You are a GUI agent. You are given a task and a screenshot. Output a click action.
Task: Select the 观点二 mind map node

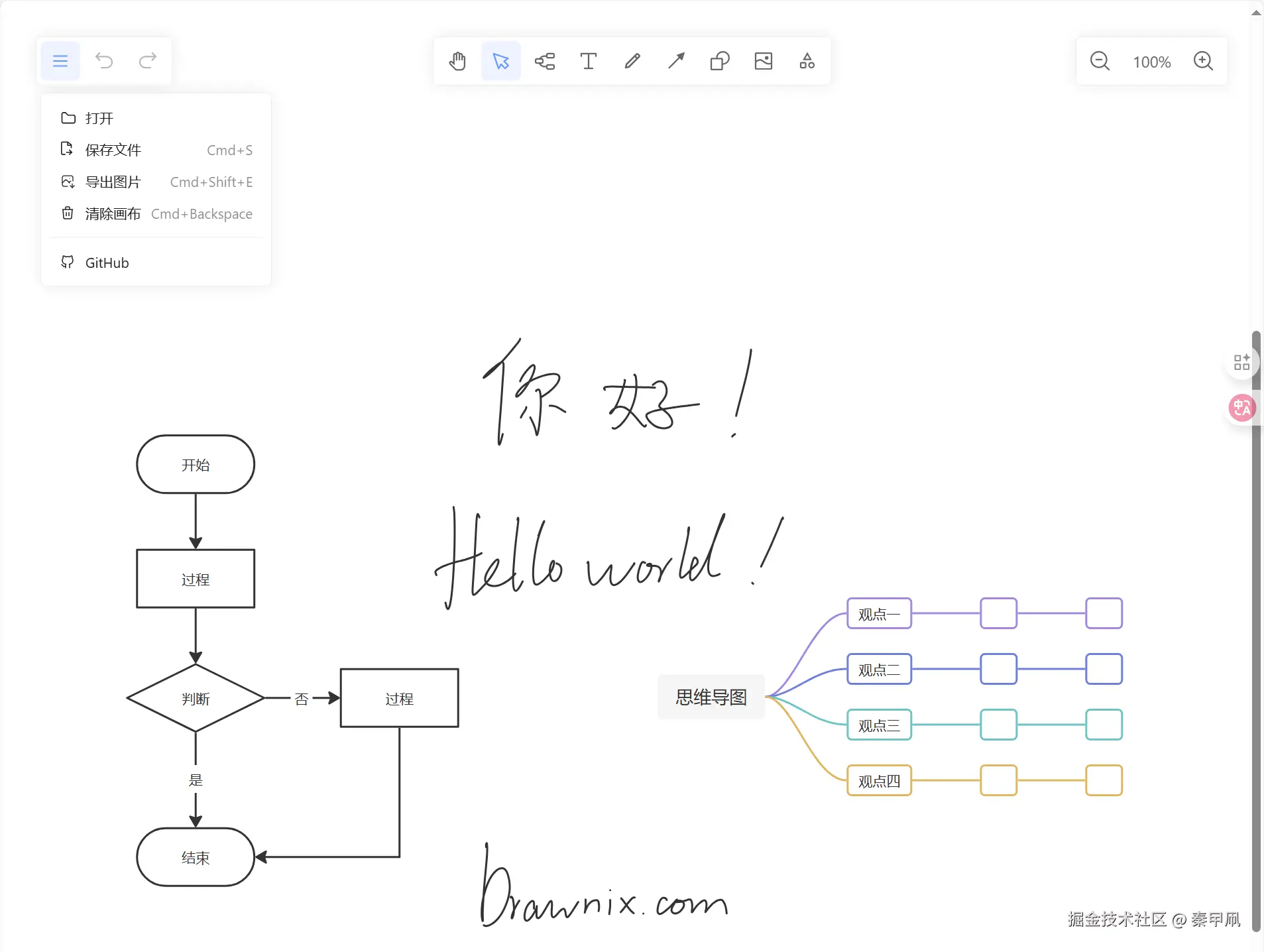[880, 670]
